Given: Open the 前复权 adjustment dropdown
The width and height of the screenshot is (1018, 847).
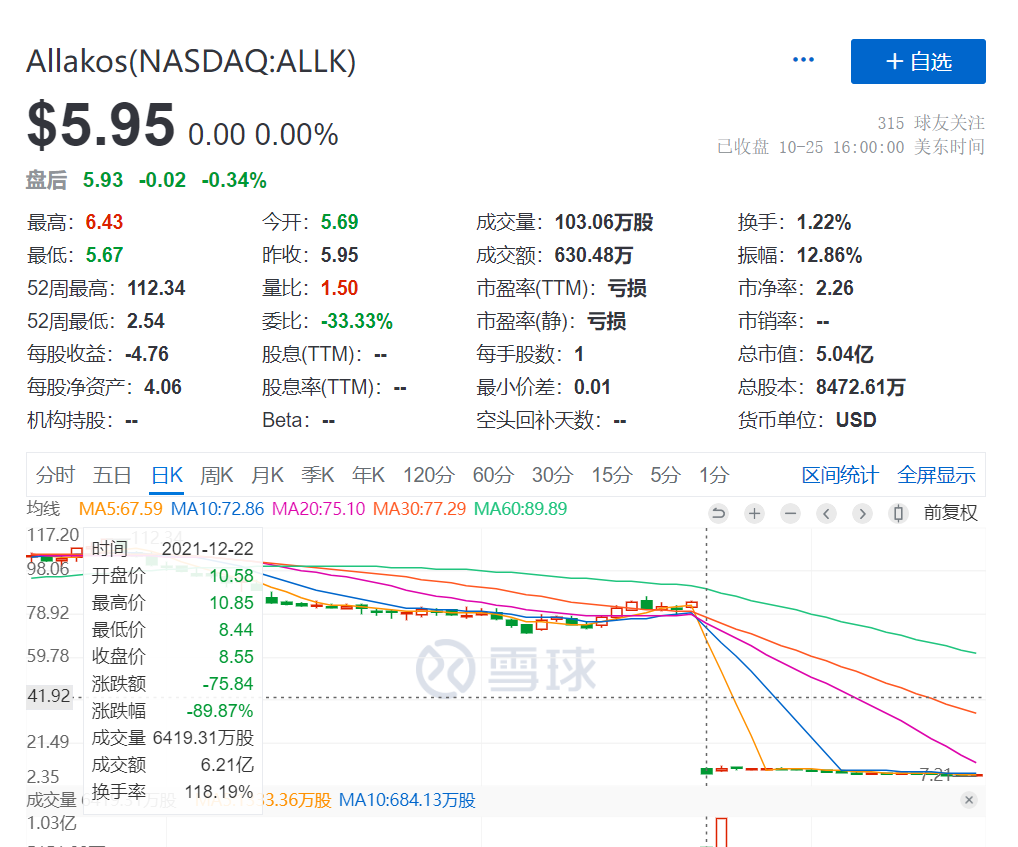Looking at the screenshot, I should point(950,513).
